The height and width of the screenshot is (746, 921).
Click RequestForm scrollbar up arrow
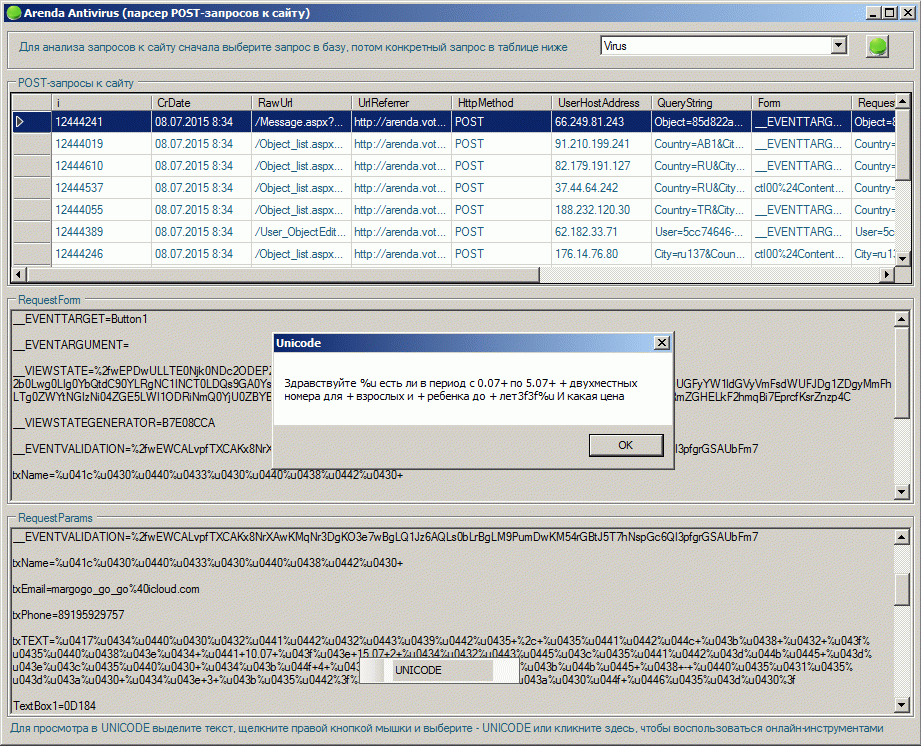(x=902, y=320)
